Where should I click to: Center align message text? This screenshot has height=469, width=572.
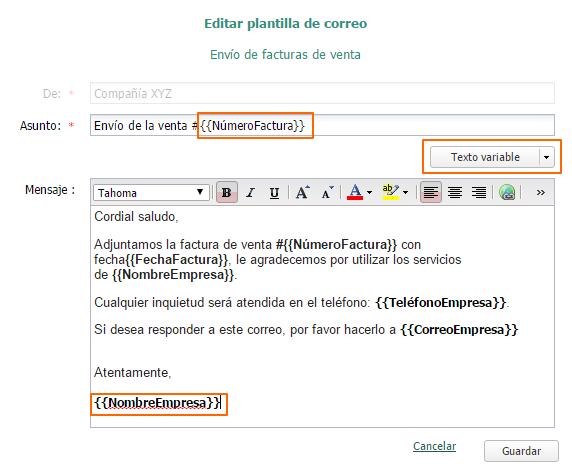pos(455,192)
